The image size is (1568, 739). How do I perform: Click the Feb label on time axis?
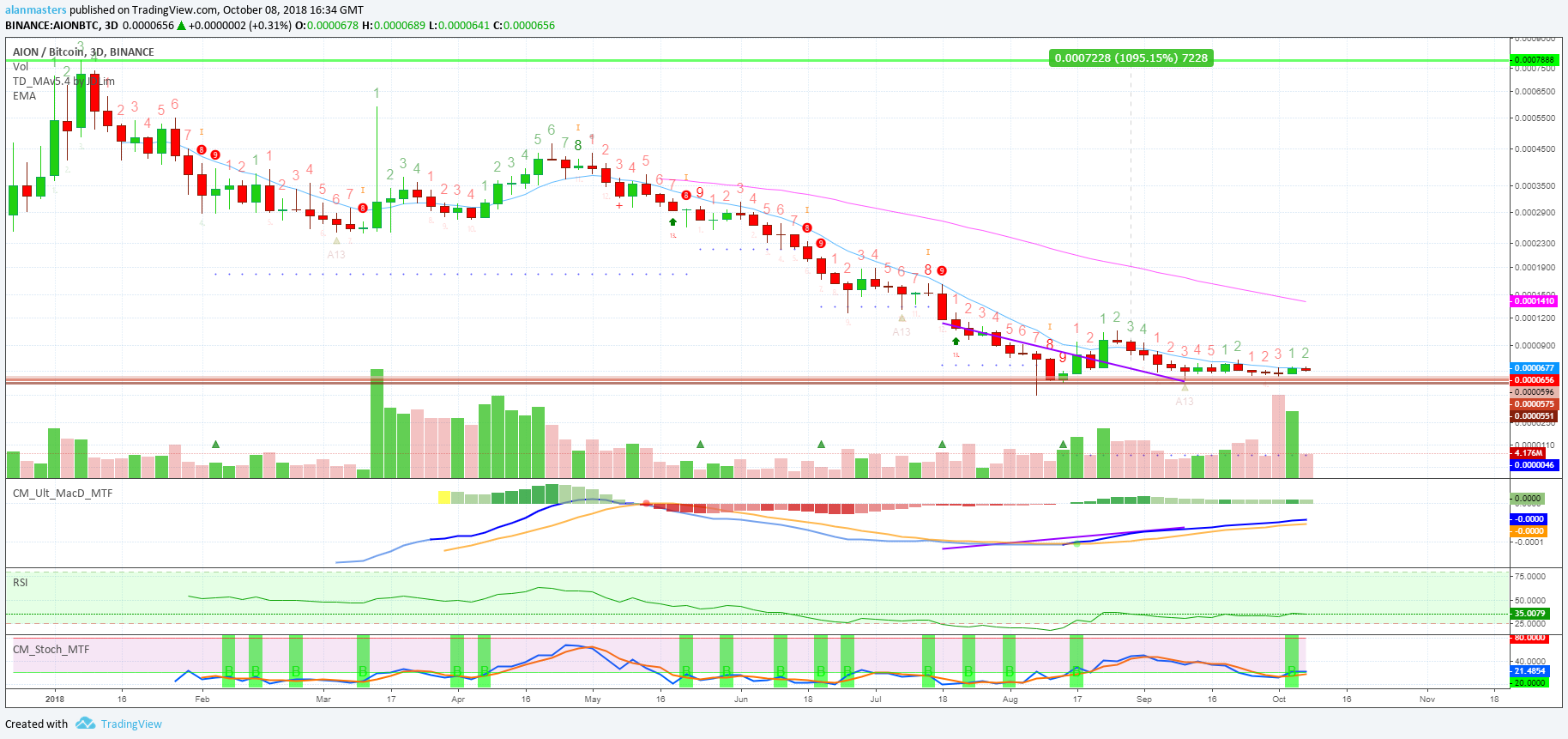[x=202, y=699]
